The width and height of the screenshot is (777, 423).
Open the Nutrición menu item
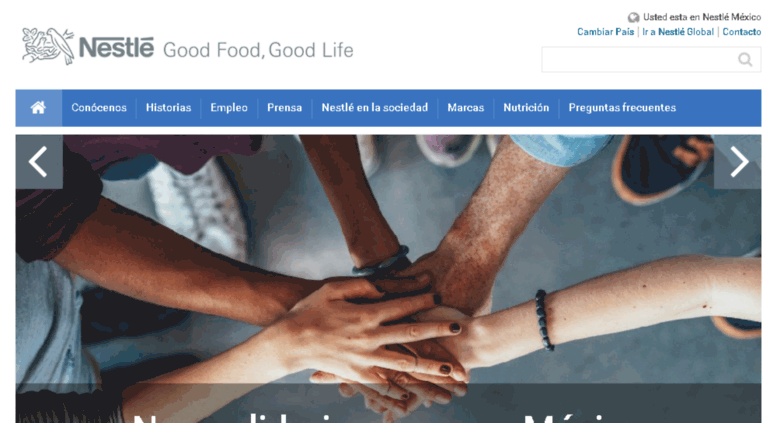point(526,107)
